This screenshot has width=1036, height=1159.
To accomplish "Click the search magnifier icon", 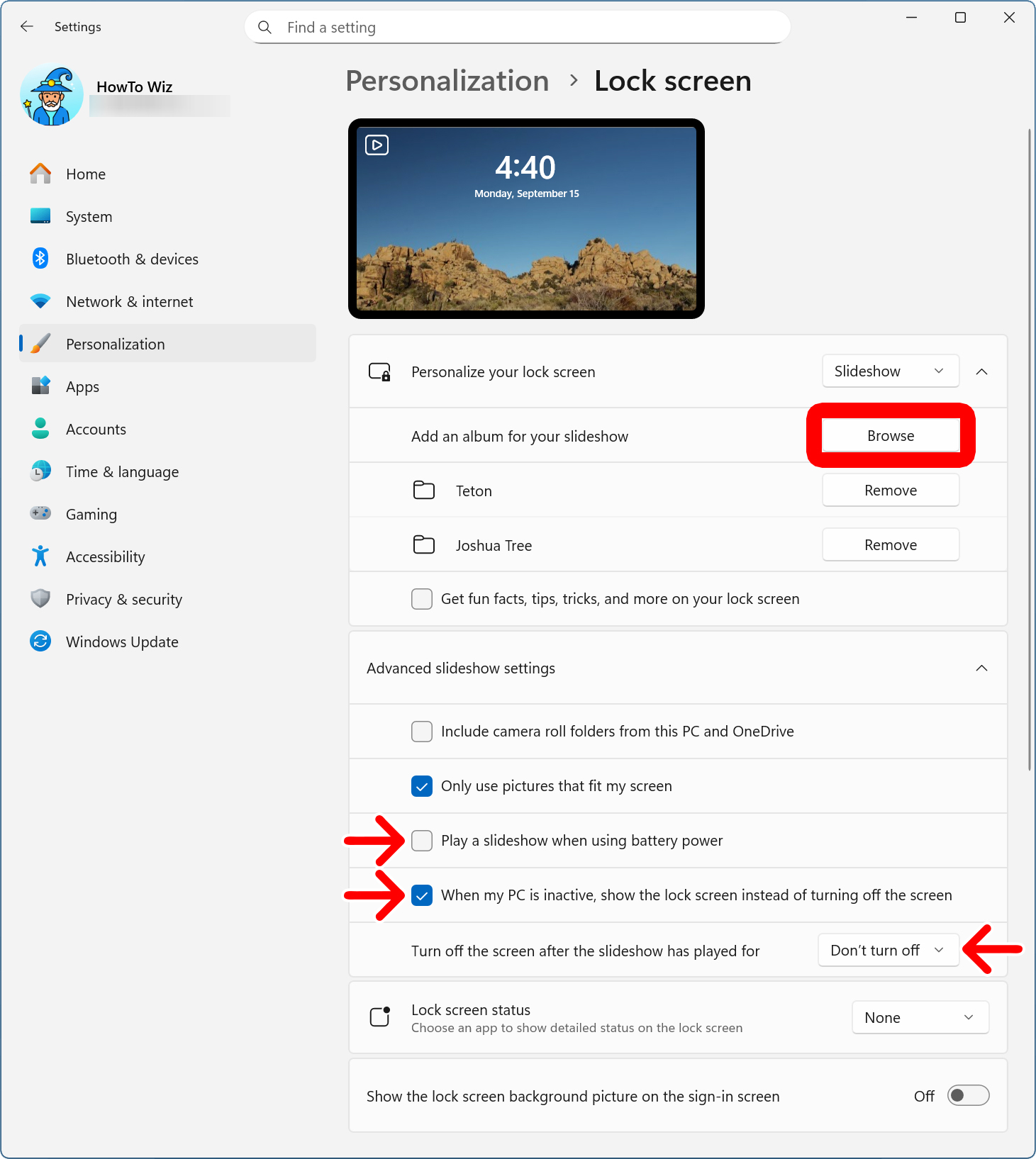I will 264,27.
